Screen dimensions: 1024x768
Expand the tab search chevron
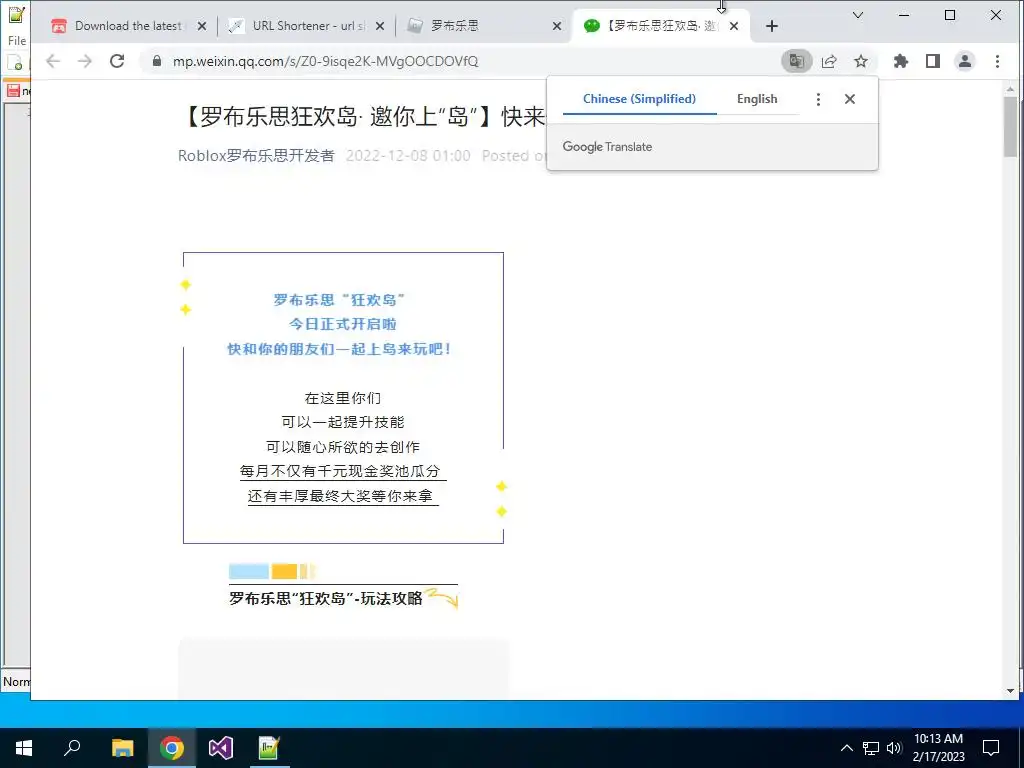pyautogui.click(x=858, y=15)
